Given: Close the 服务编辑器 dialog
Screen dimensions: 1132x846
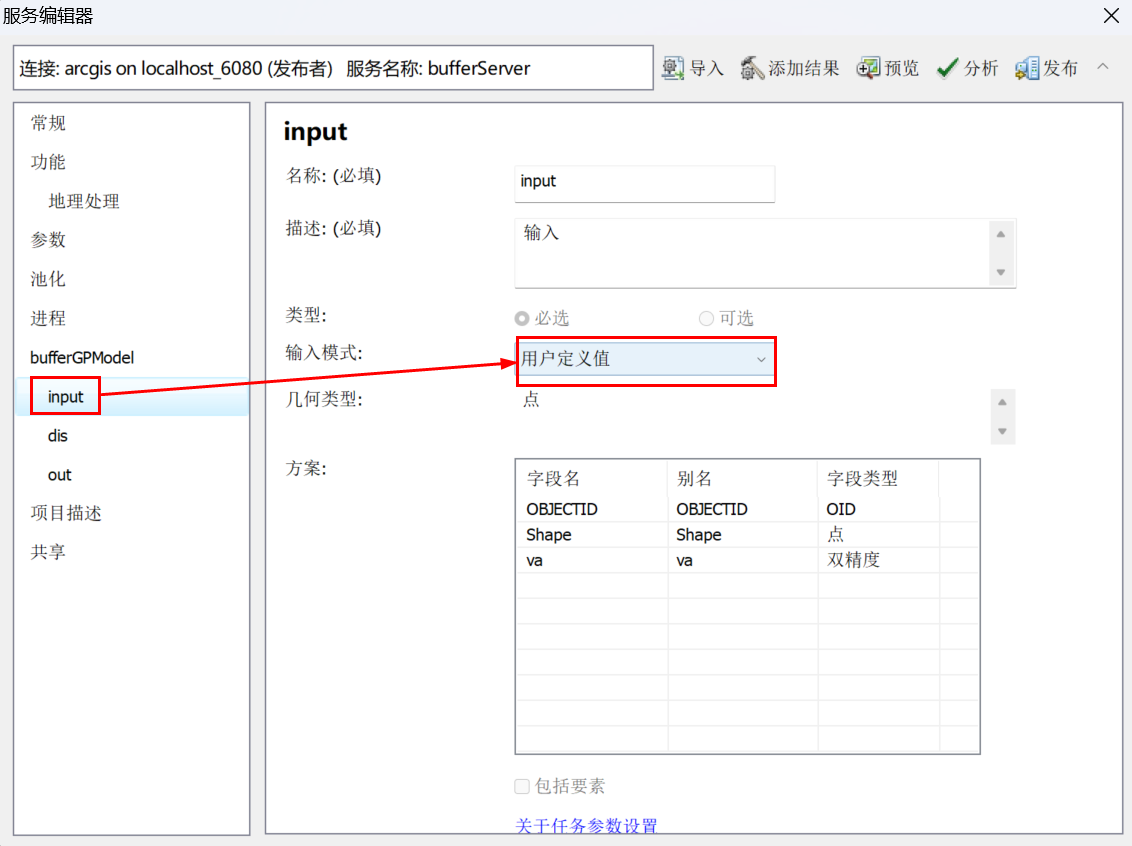Looking at the screenshot, I should 1111,16.
